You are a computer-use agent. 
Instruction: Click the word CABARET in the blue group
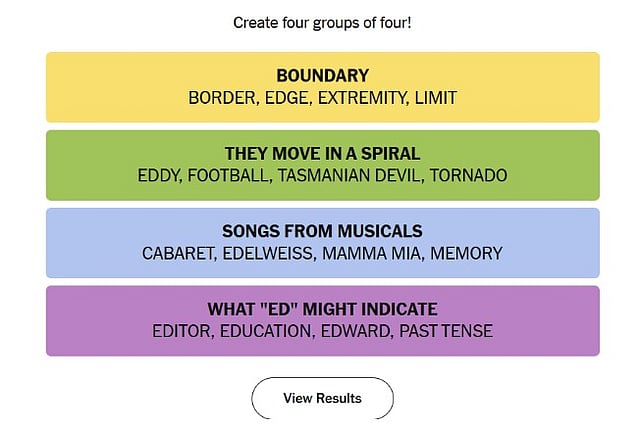[177, 254]
